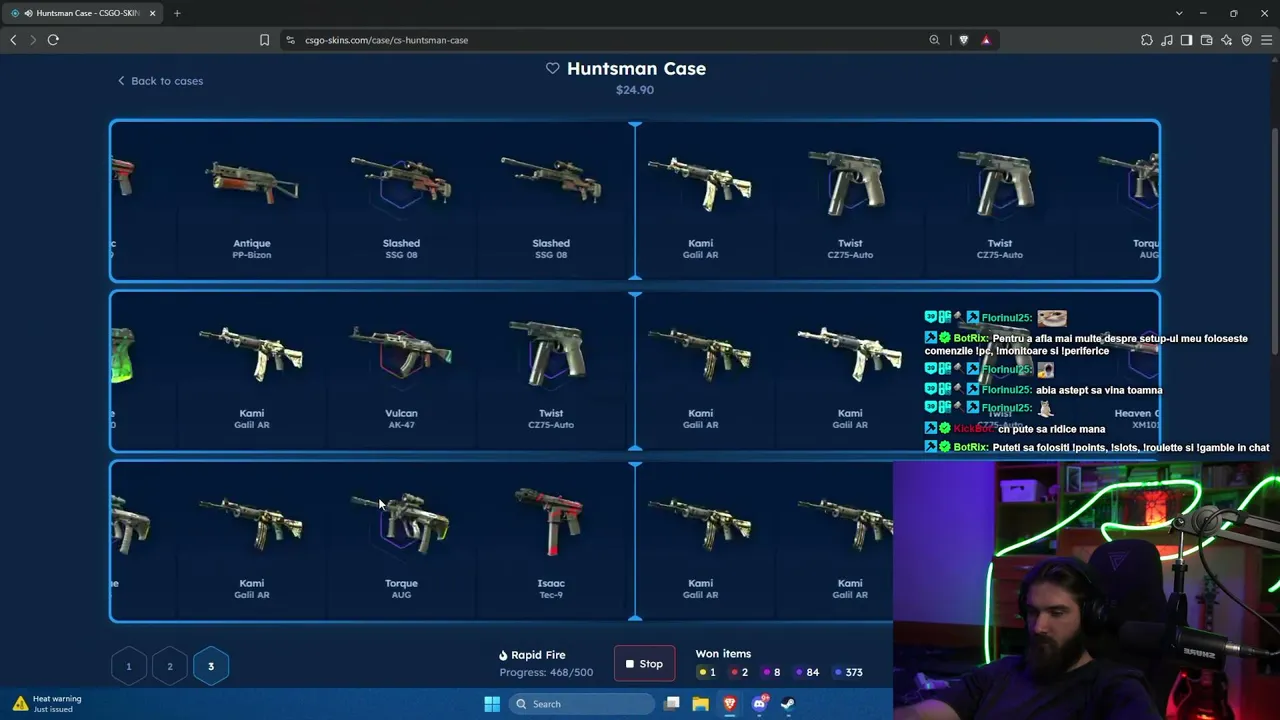Bookmark this page with the bookmark icon

[x=264, y=40]
